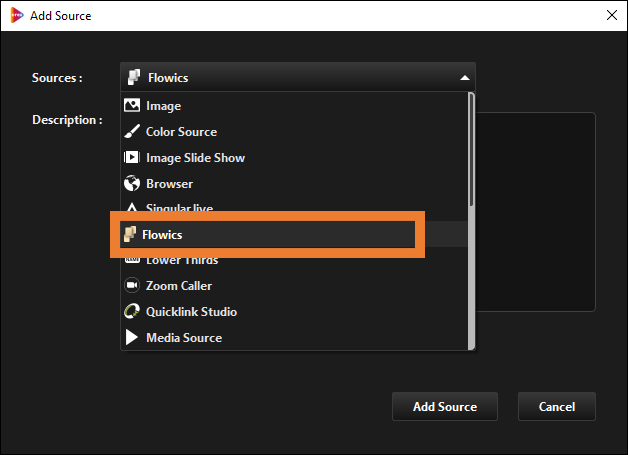Cancel the Add Source dialog
628x455 pixels.
pos(557,407)
